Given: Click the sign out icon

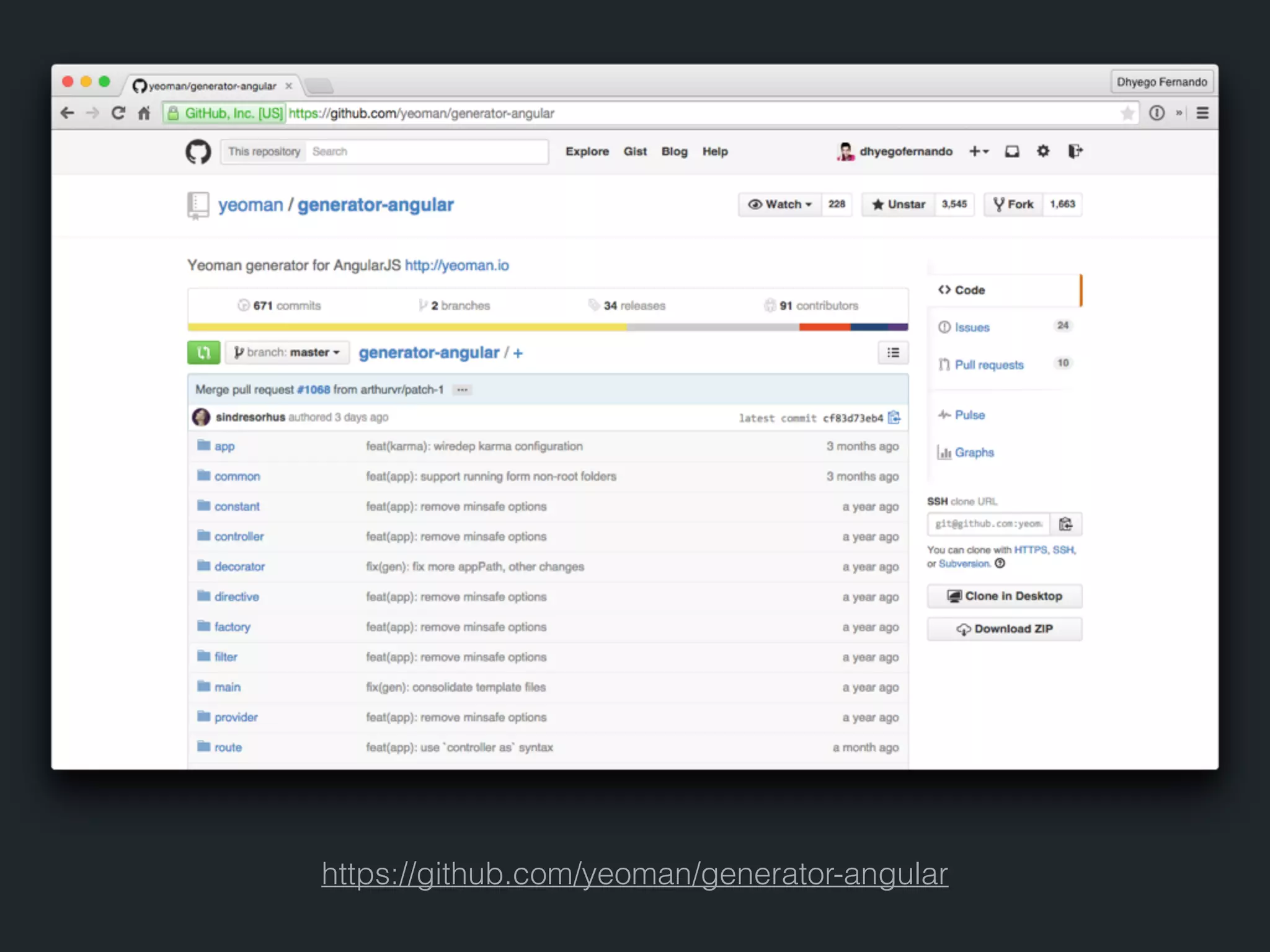Looking at the screenshot, I should pyautogui.click(x=1075, y=151).
